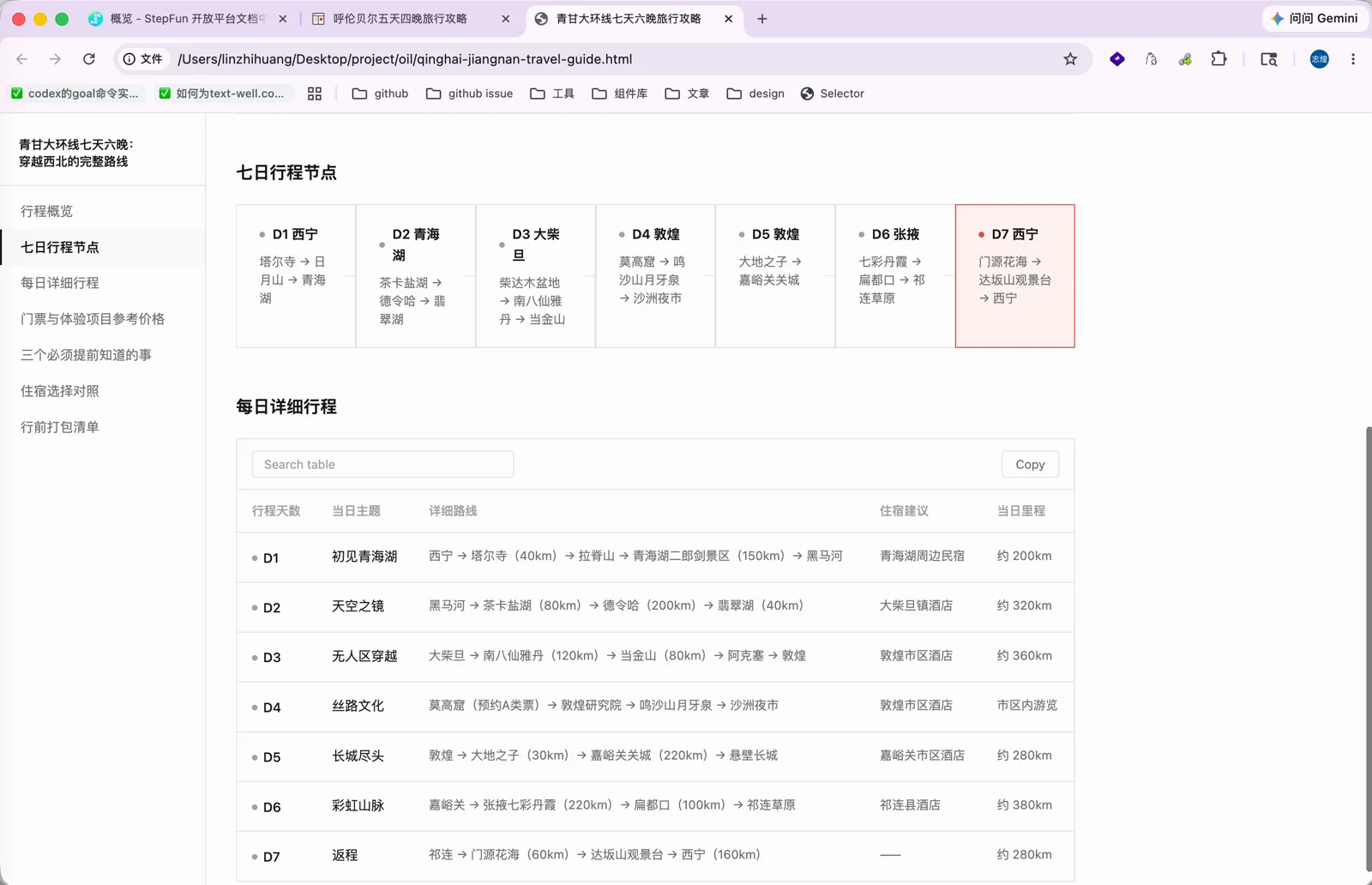The image size is (1372, 885).
Task: Go back with the browser back arrow
Action: 22,59
